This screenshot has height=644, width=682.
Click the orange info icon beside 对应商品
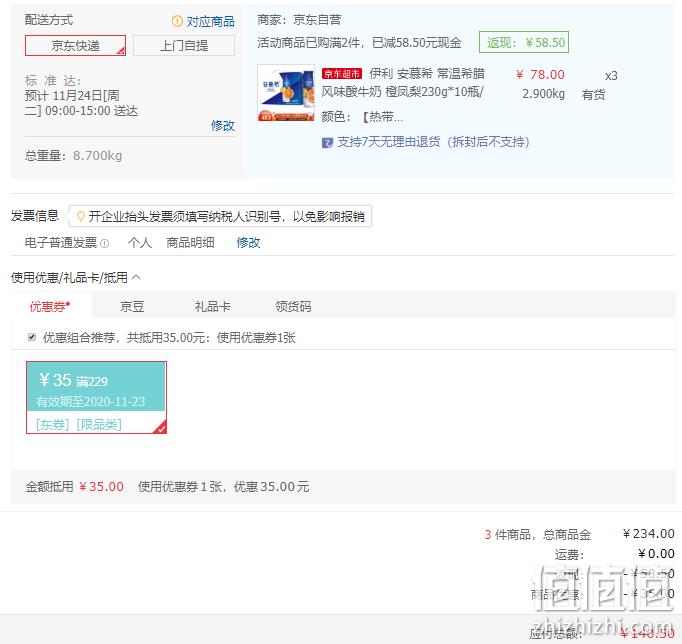click(177, 21)
